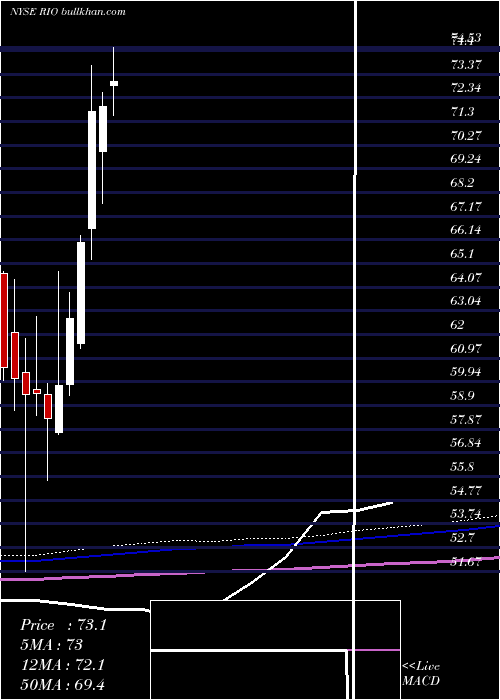Click the 58.9 price axis label

(462, 396)
